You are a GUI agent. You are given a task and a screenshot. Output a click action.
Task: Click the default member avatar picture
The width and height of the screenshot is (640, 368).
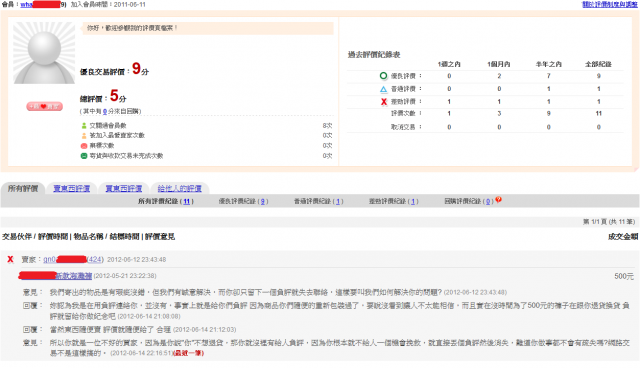point(44,53)
